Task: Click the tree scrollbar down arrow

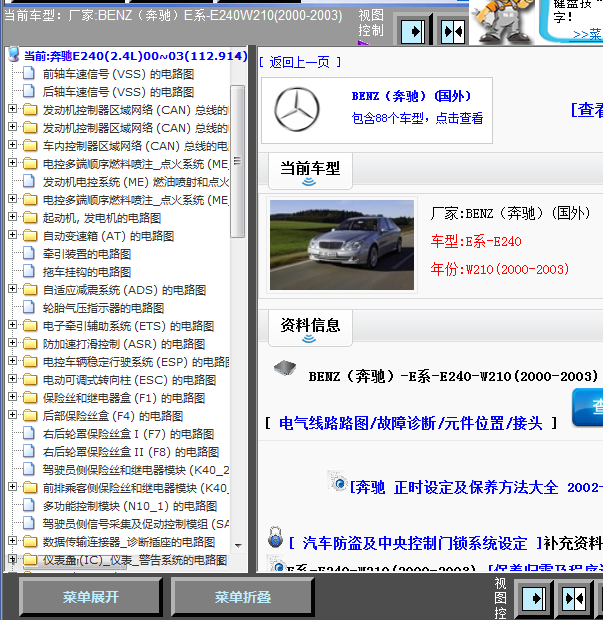Action: [238, 546]
